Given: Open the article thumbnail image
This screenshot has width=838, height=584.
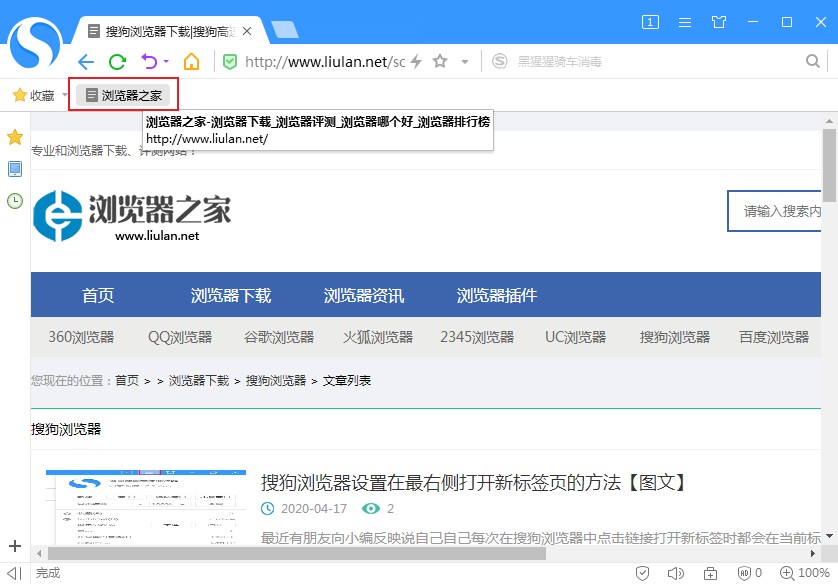Looking at the screenshot, I should point(146,507).
